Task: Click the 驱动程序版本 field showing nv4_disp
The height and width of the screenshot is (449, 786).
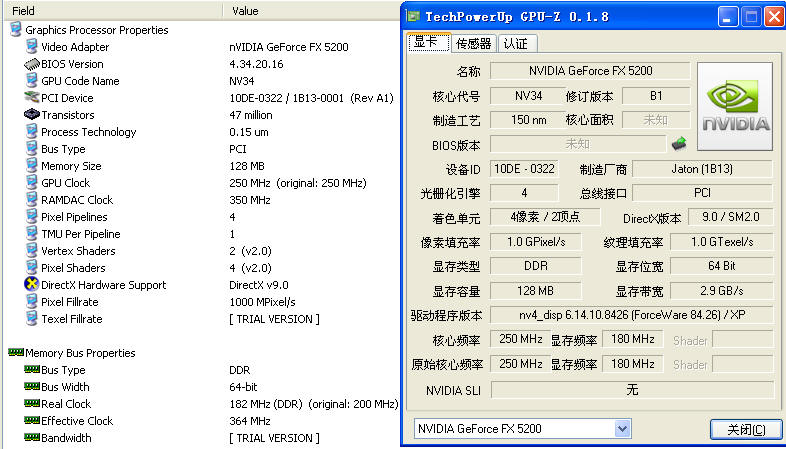Action: point(632,315)
